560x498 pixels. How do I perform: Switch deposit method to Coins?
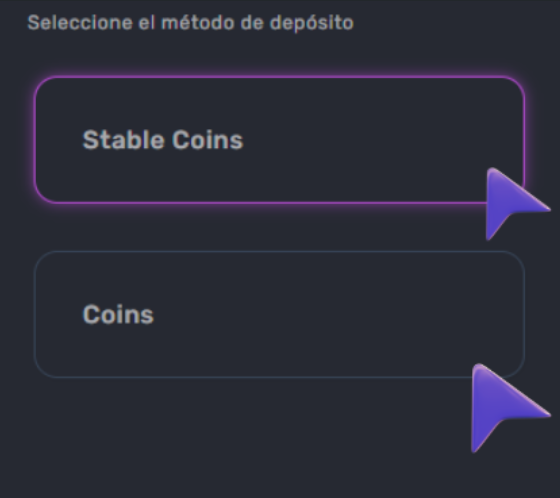point(280,314)
